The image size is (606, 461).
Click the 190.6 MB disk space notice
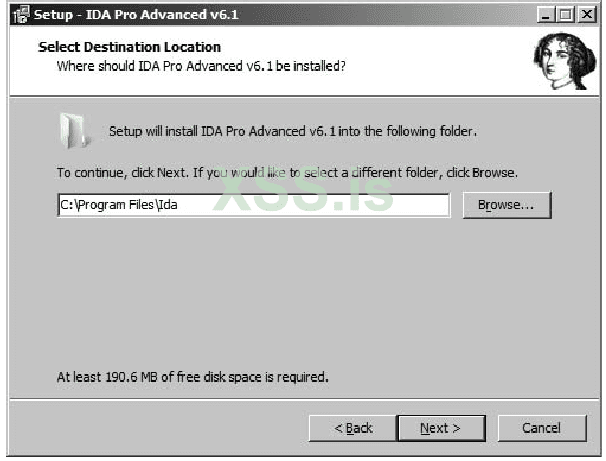tap(192, 377)
